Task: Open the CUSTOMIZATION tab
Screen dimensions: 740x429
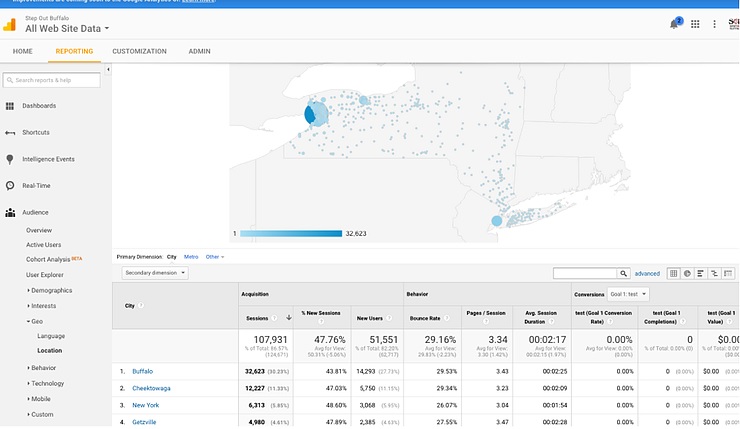Action: pos(139,51)
